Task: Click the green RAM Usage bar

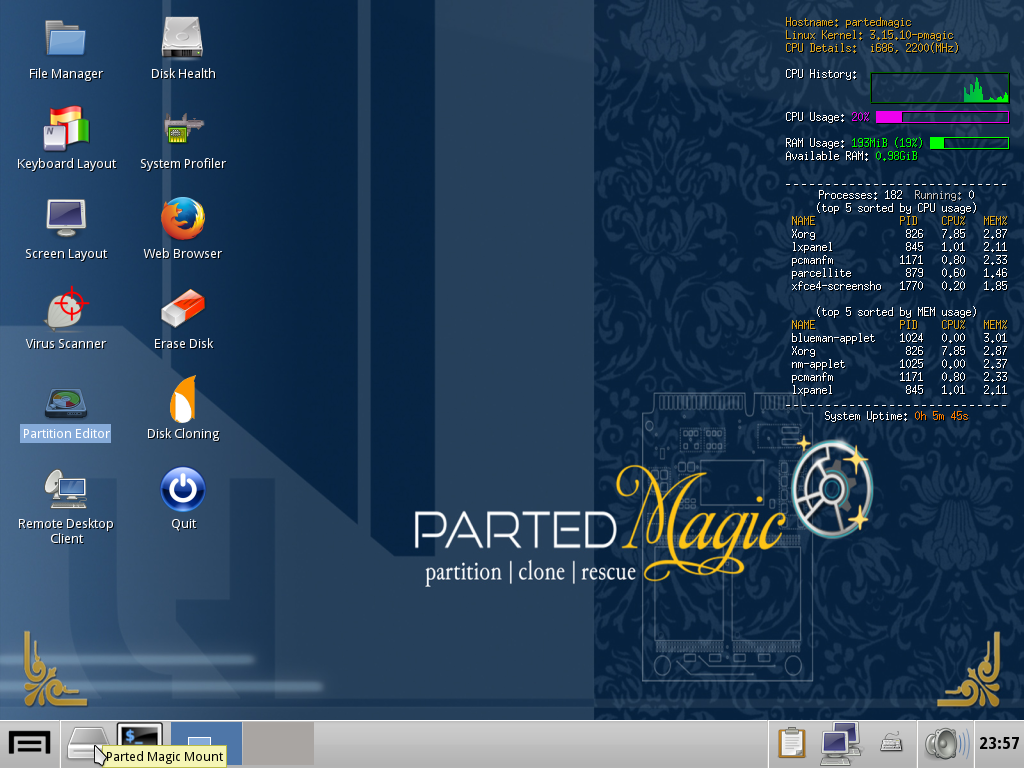Action: tap(969, 143)
